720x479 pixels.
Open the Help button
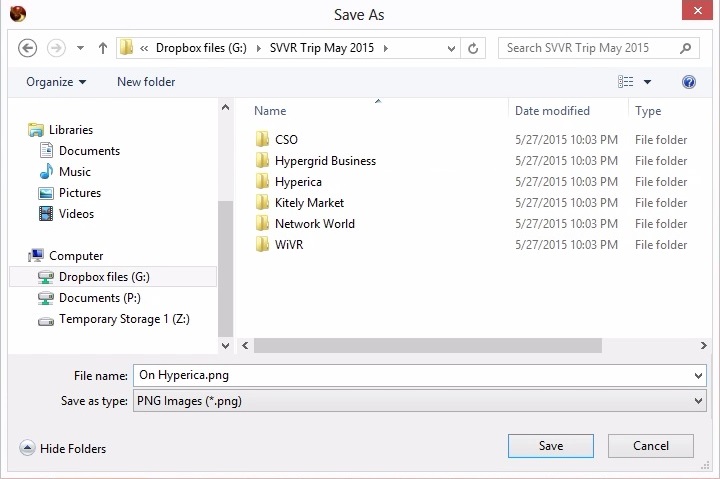689,82
